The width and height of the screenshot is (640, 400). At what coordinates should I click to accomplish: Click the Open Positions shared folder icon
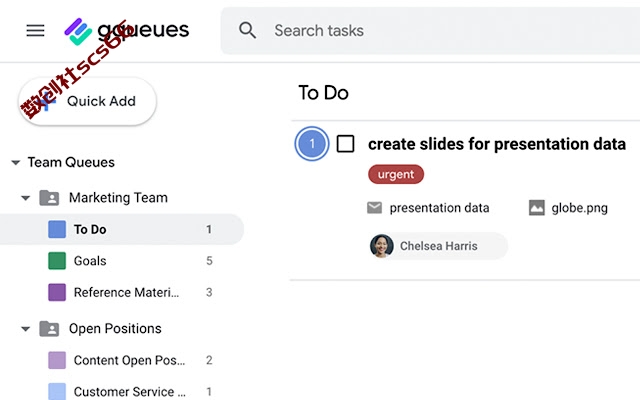click(49, 329)
